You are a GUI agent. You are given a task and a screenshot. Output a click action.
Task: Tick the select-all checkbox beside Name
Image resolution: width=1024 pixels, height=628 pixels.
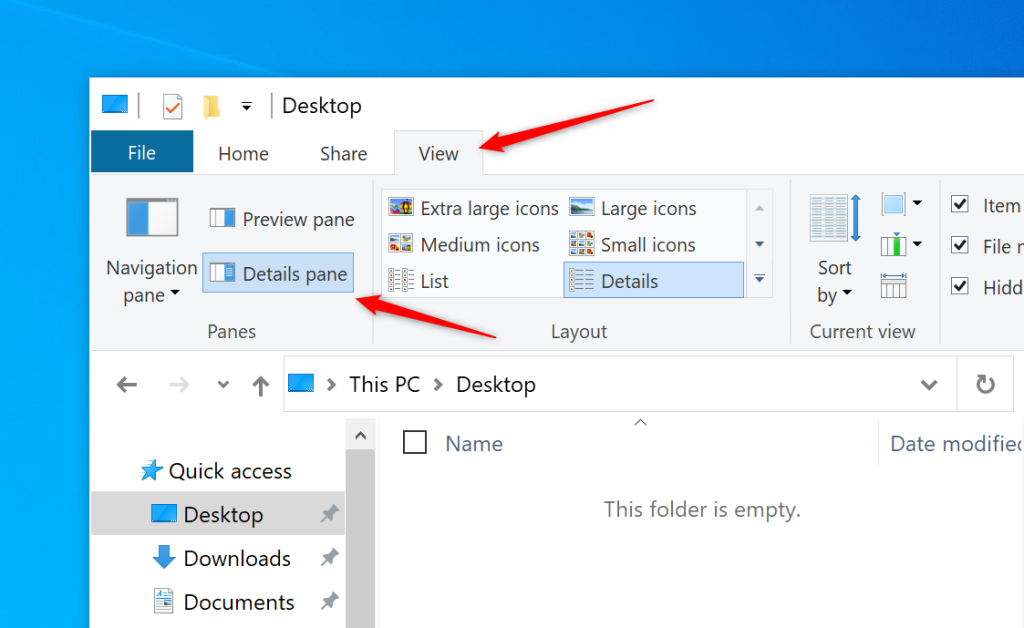pyautogui.click(x=415, y=443)
